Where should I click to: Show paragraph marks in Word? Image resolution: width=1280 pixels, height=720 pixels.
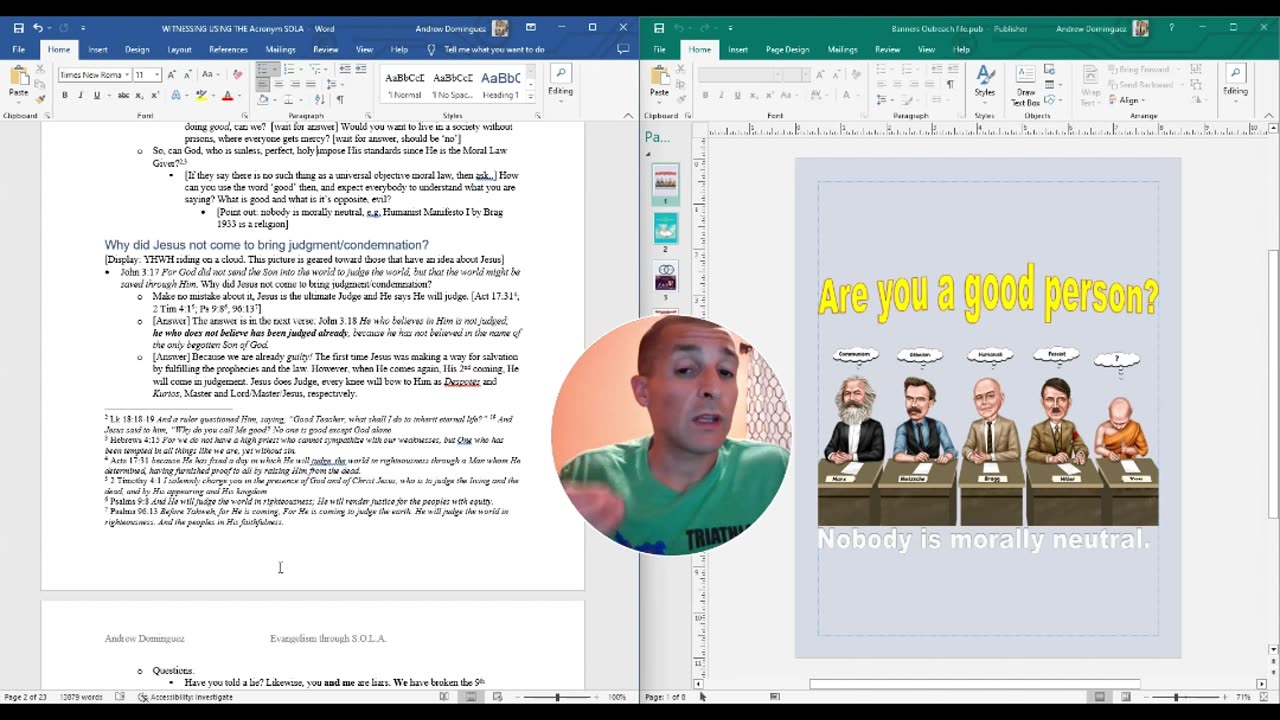340,99
